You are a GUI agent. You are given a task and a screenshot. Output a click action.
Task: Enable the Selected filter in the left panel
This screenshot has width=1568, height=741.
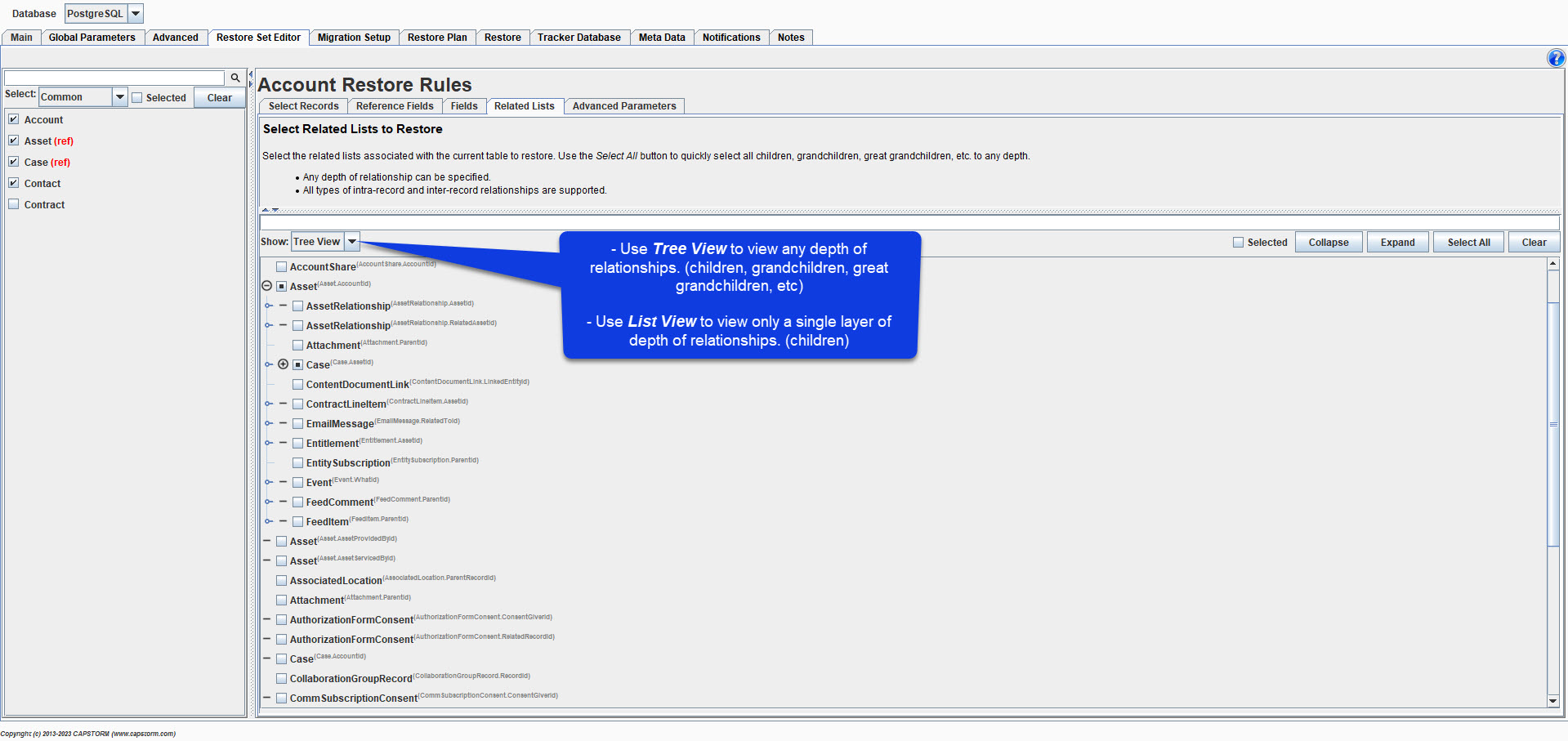(x=137, y=98)
